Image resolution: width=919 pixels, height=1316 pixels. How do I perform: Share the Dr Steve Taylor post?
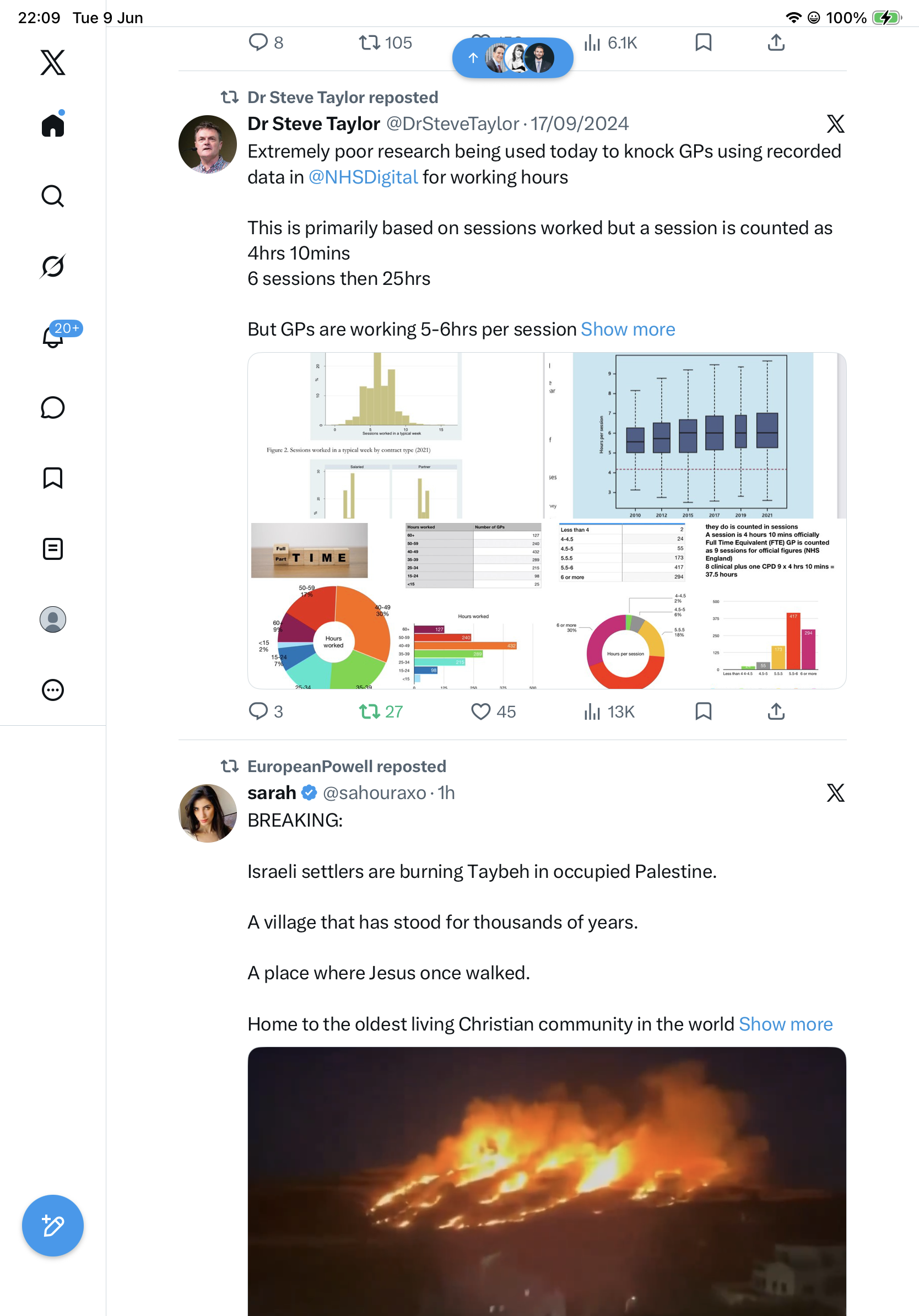click(x=776, y=711)
